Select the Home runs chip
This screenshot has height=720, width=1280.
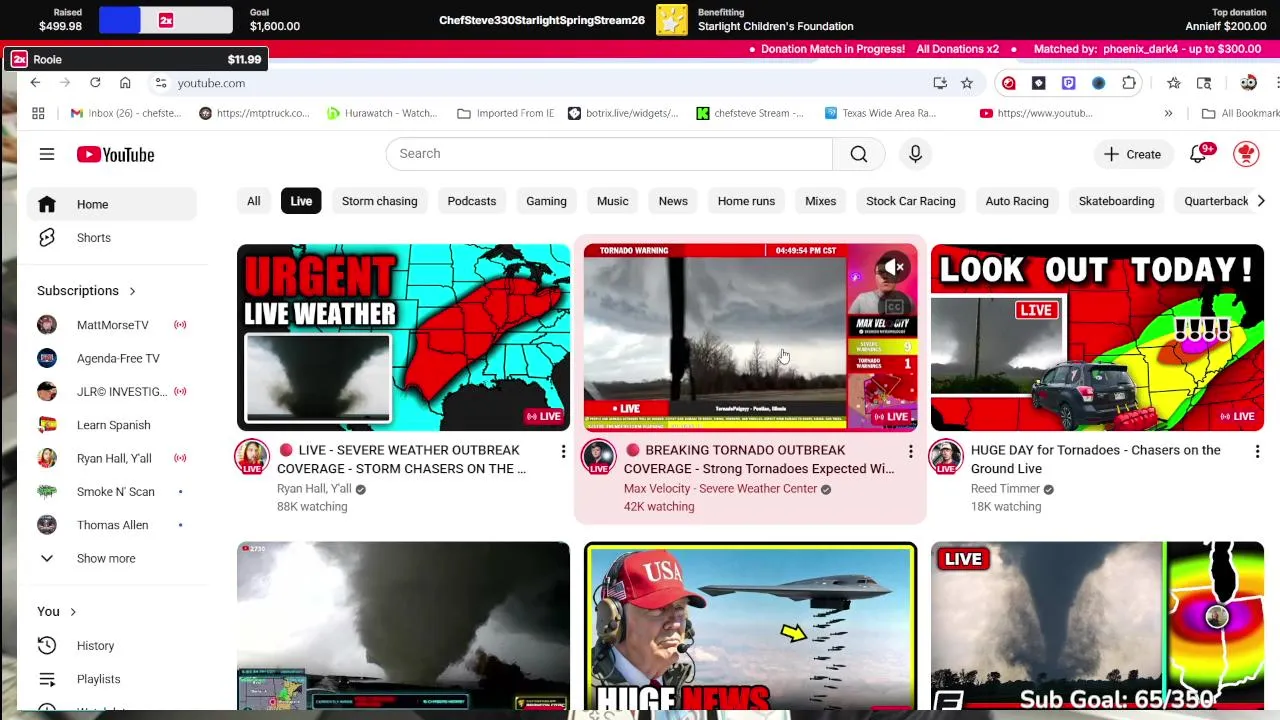pos(746,201)
